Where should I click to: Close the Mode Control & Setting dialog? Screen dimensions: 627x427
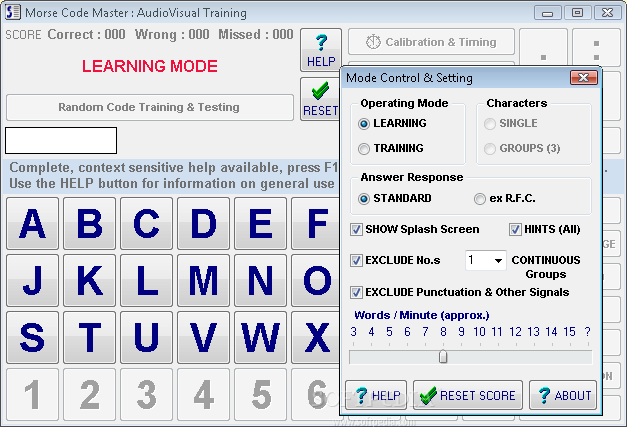pos(583,78)
